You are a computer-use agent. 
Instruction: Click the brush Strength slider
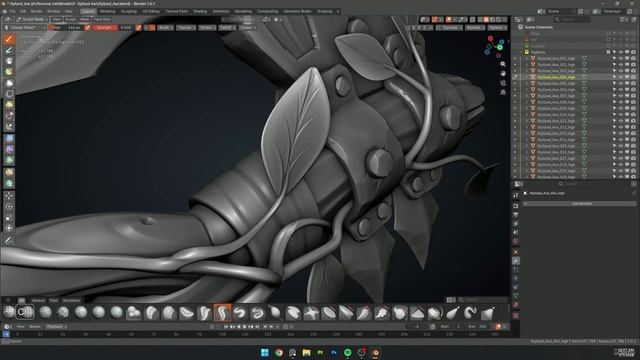[x=114, y=27]
